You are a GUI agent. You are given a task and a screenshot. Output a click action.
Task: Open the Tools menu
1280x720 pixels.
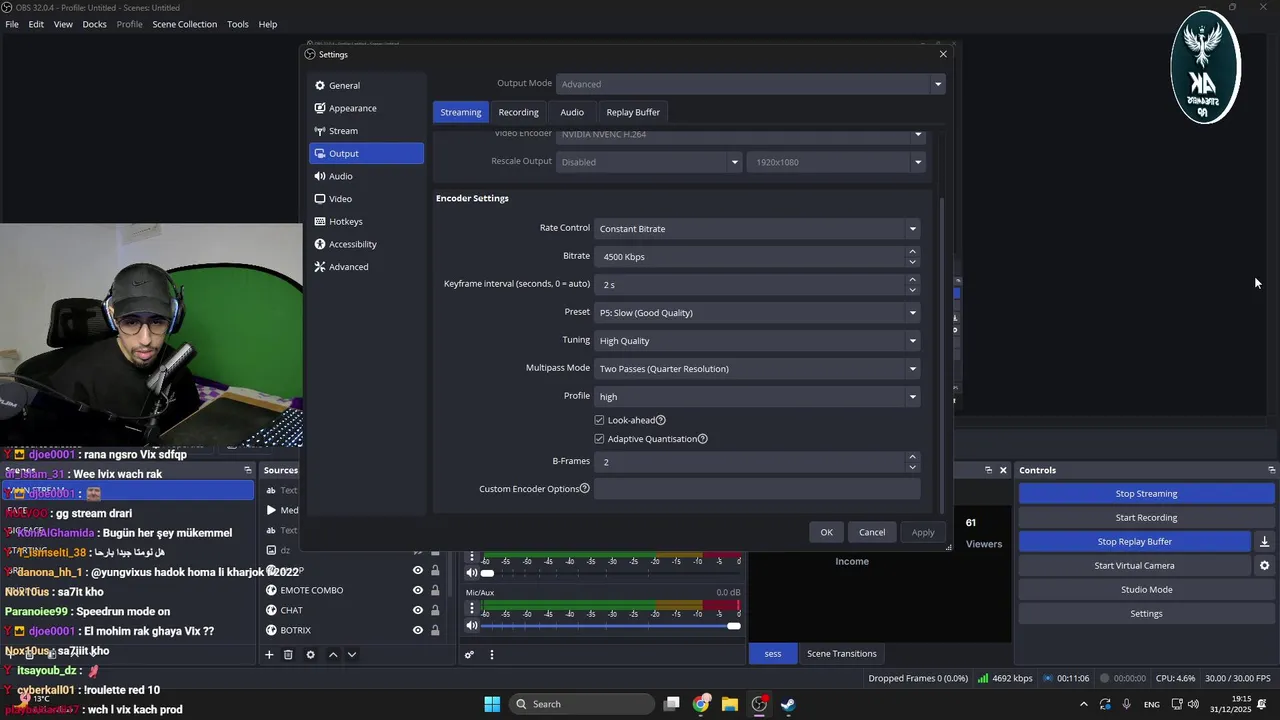(238, 24)
